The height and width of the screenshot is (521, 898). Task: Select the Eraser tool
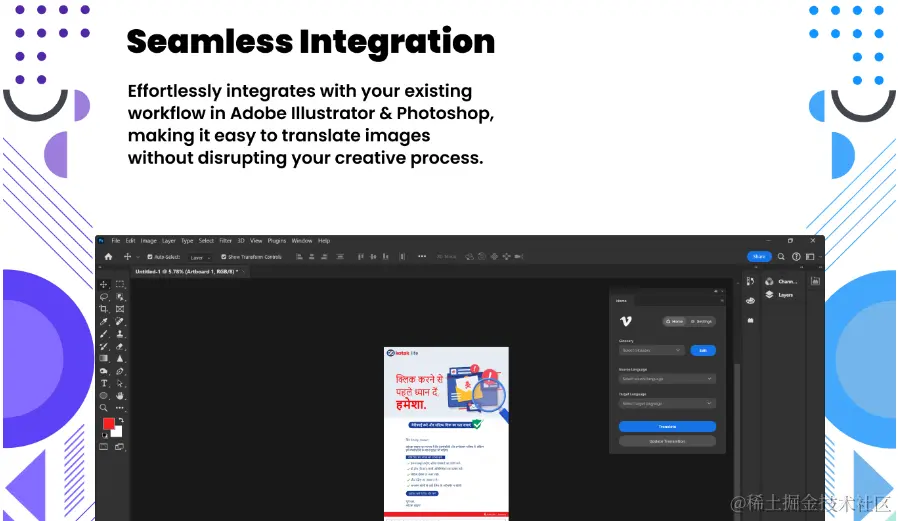120,346
